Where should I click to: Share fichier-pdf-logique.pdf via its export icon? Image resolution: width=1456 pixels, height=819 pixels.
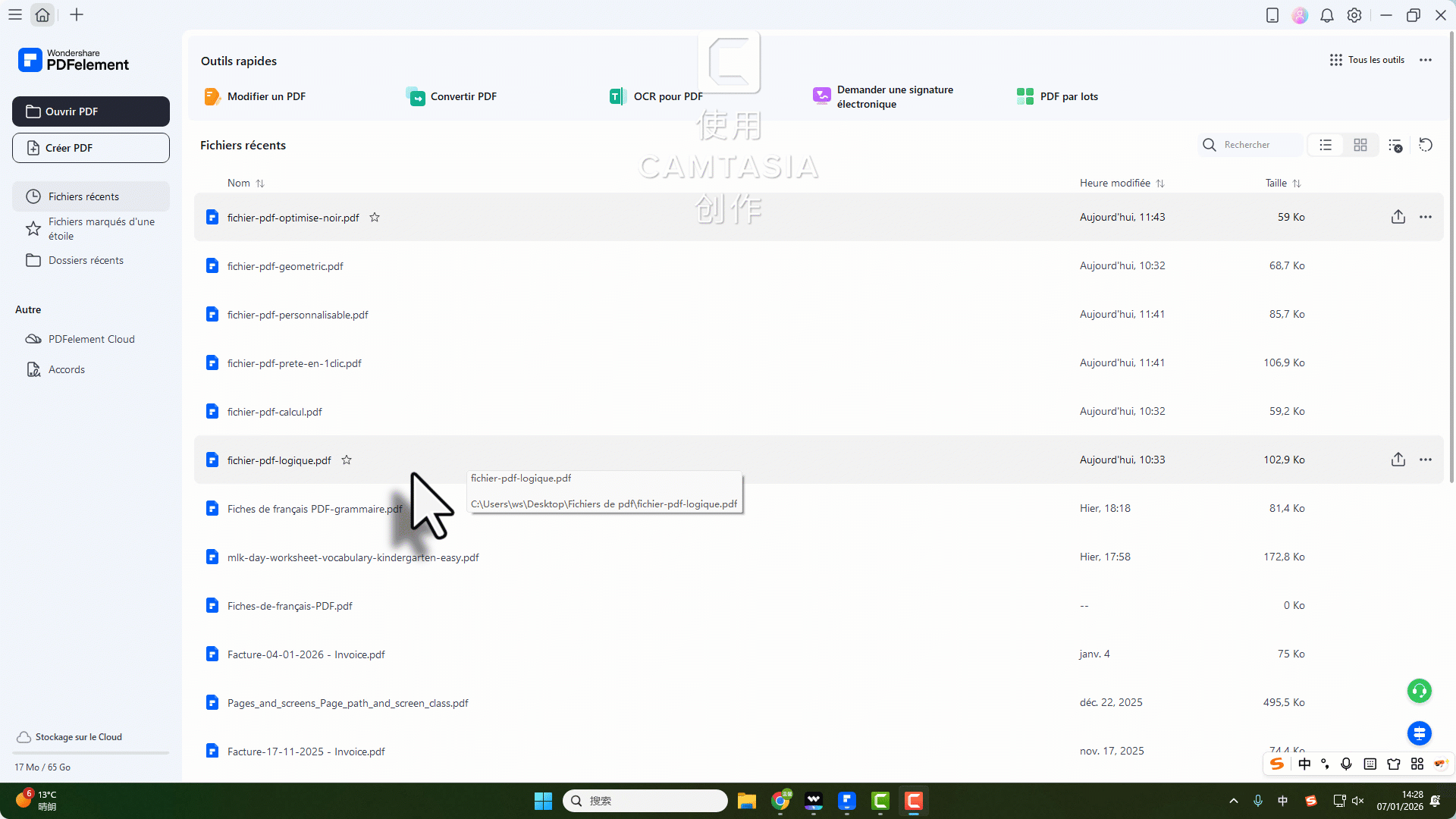point(1398,460)
